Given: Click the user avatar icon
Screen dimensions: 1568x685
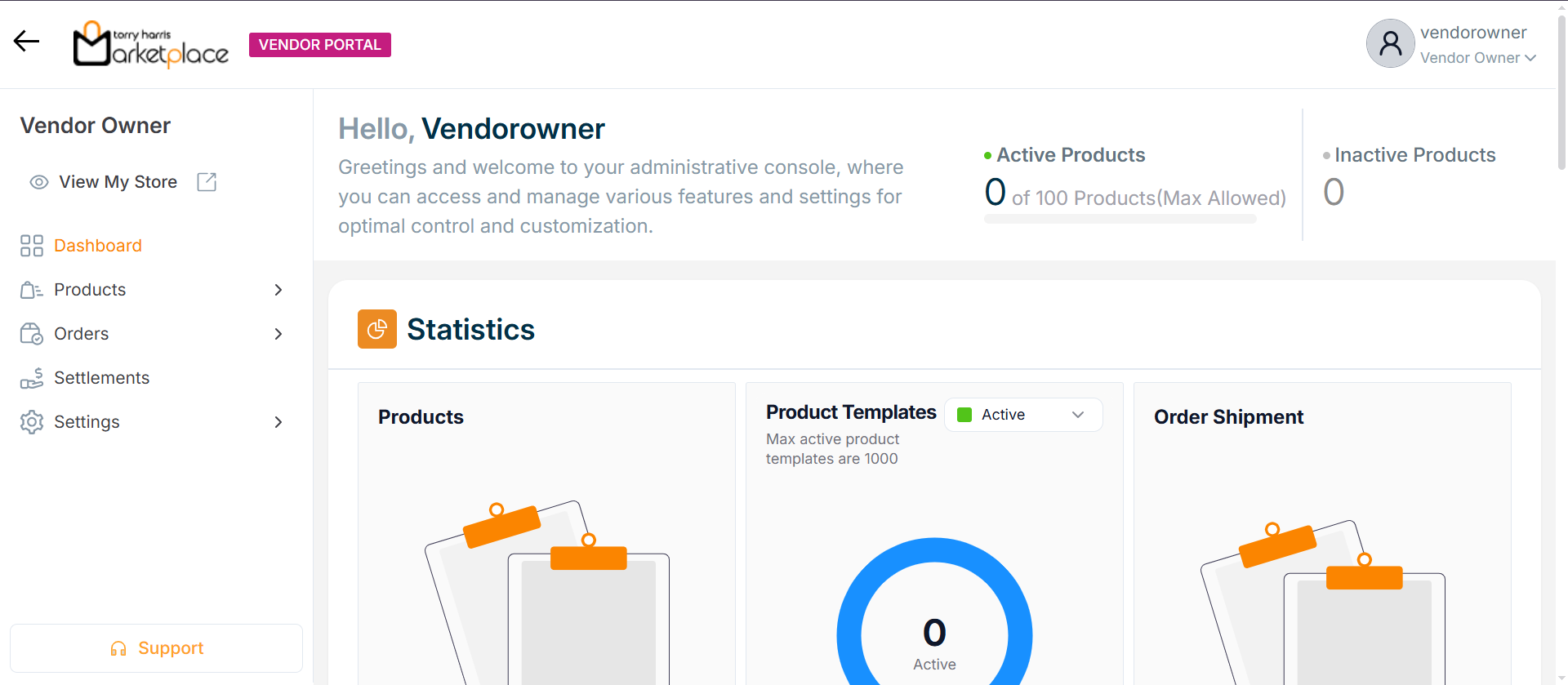Looking at the screenshot, I should [1390, 43].
